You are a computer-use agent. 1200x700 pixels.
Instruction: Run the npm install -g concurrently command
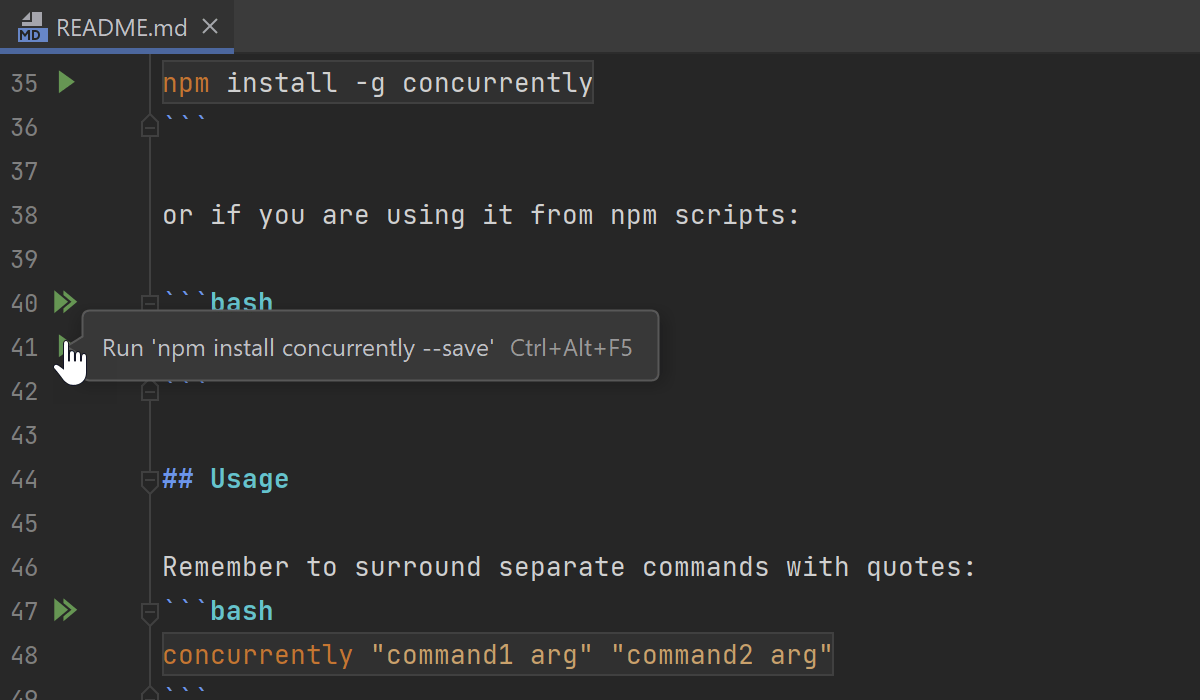66,82
